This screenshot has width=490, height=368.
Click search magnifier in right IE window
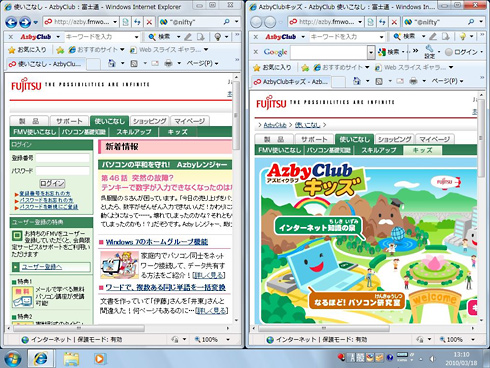pos(471,22)
